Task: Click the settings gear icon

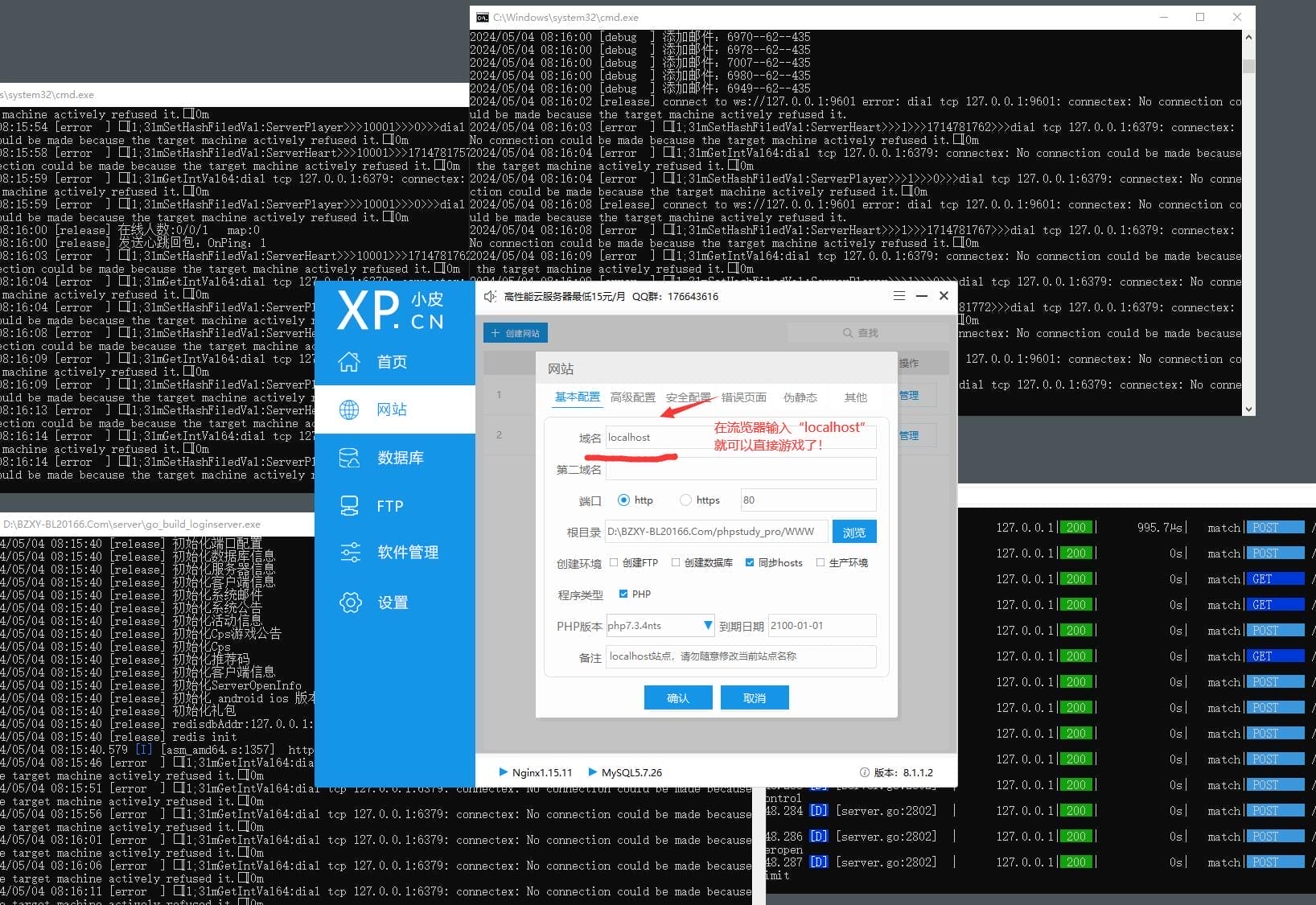Action: [351, 603]
